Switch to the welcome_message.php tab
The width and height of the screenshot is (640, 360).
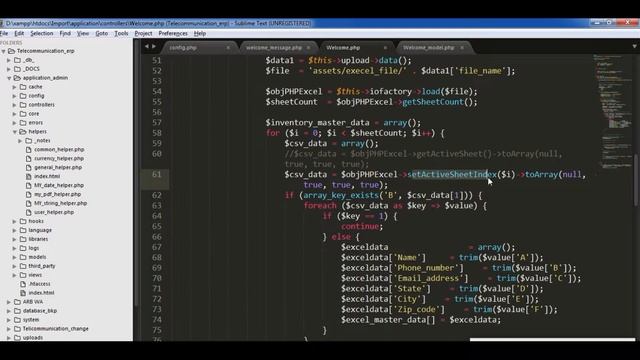(x=274, y=48)
